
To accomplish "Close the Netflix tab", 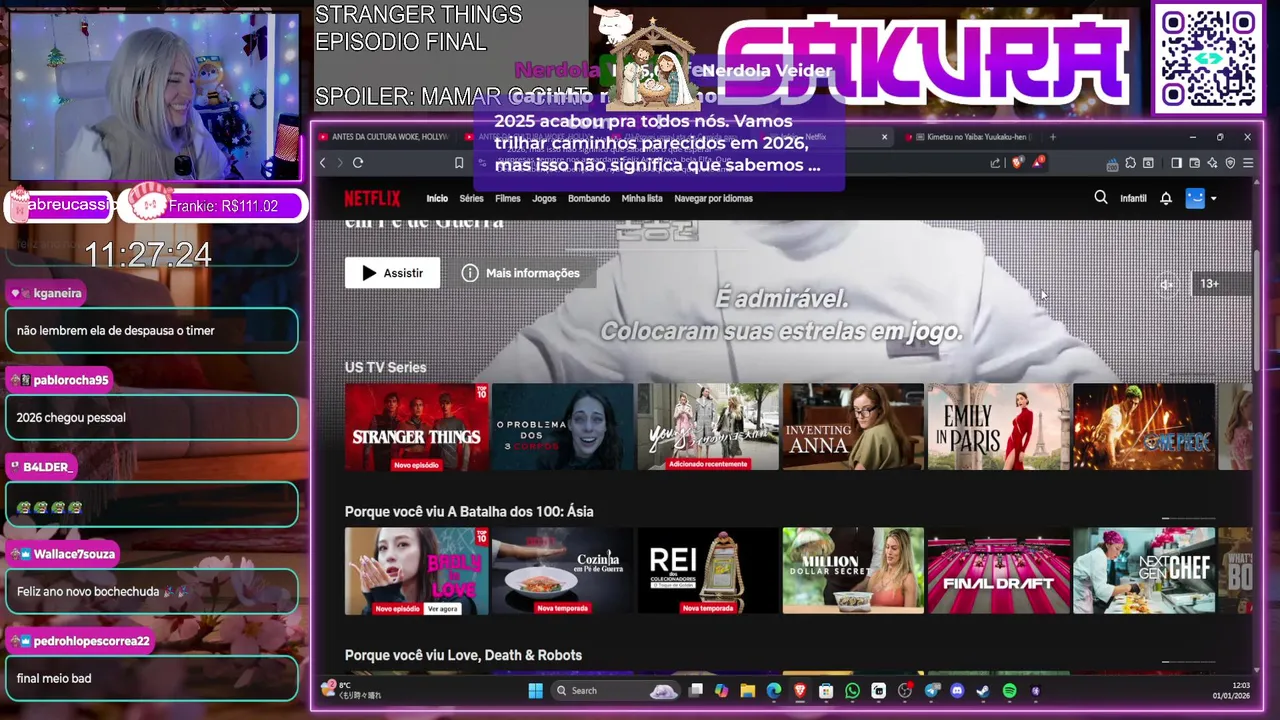I will [x=884, y=137].
